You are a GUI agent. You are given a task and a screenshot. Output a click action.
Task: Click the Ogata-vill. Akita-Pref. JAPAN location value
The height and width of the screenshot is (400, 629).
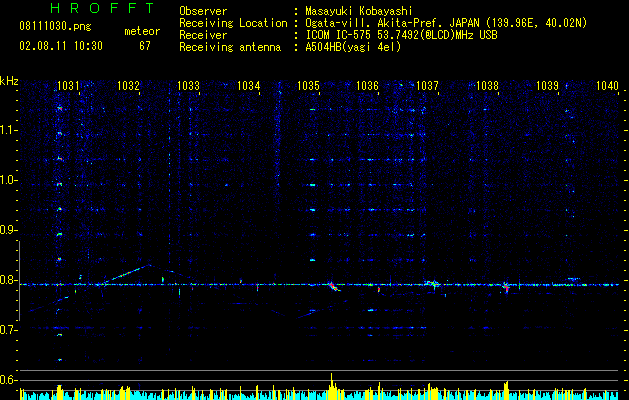point(446,23)
